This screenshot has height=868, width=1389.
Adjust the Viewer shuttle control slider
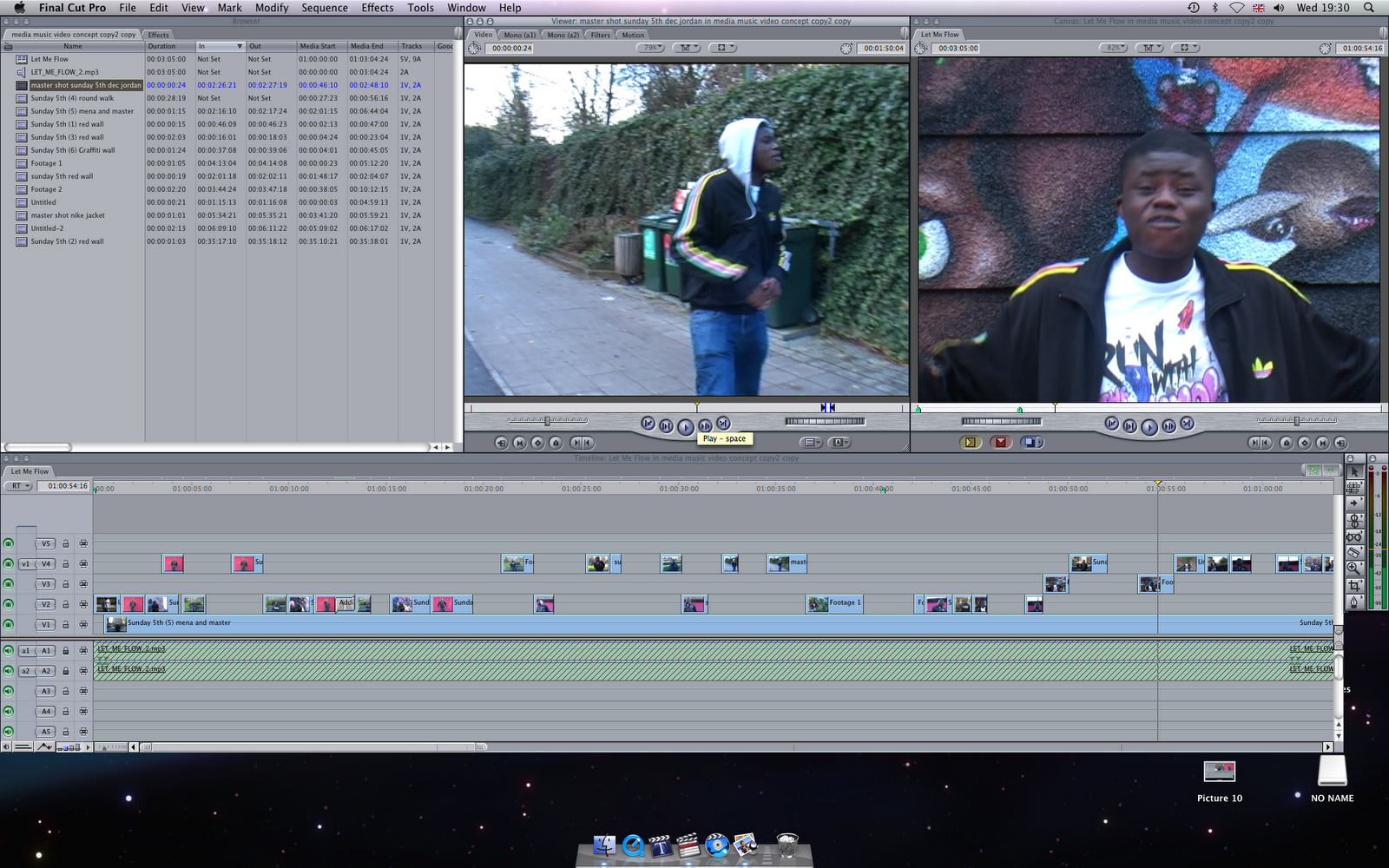(547, 421)
